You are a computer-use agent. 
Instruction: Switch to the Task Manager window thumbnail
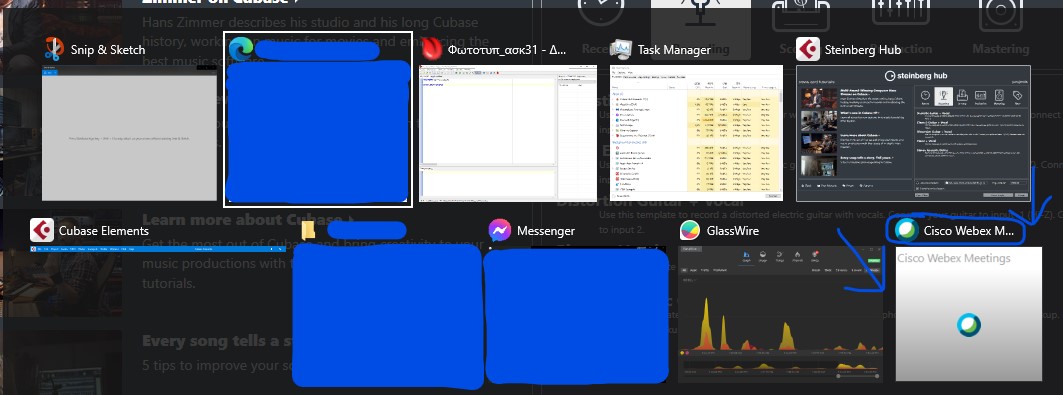696,133
